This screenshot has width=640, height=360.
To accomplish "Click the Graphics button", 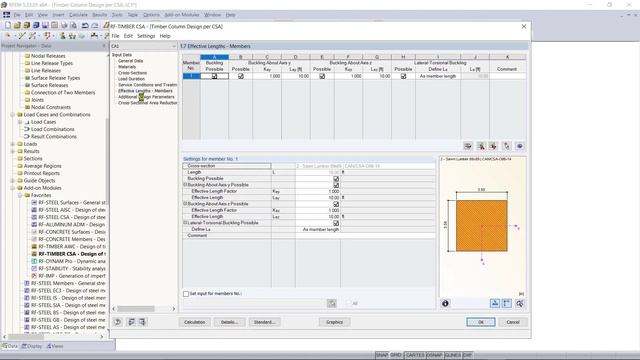I will click(x=335, y=322).
